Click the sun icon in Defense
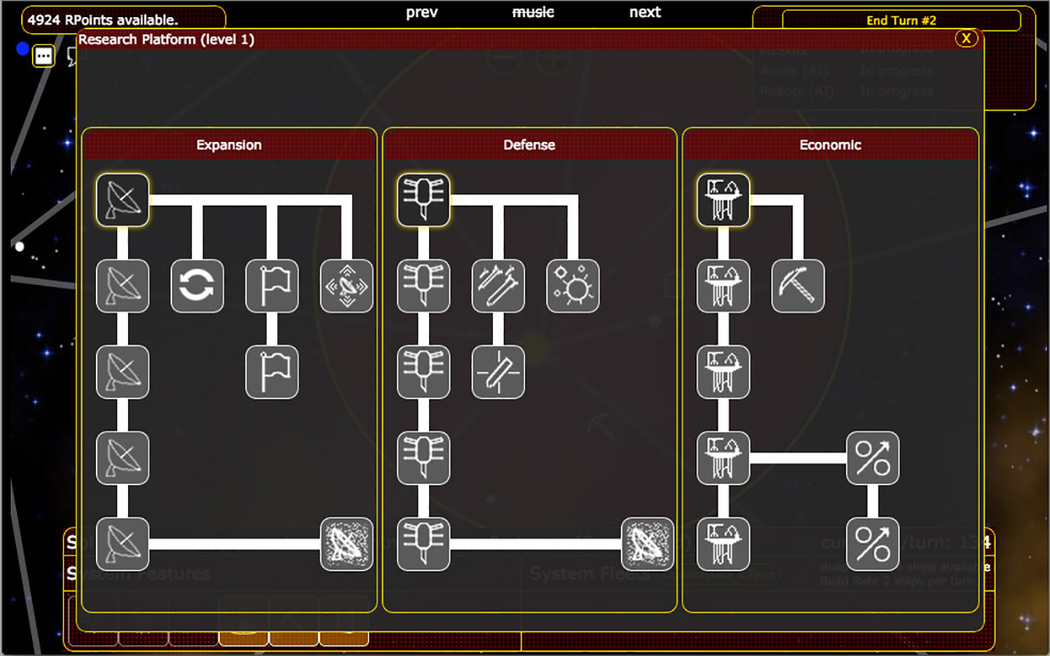1050x656 pixels. [x=573, y=286]
